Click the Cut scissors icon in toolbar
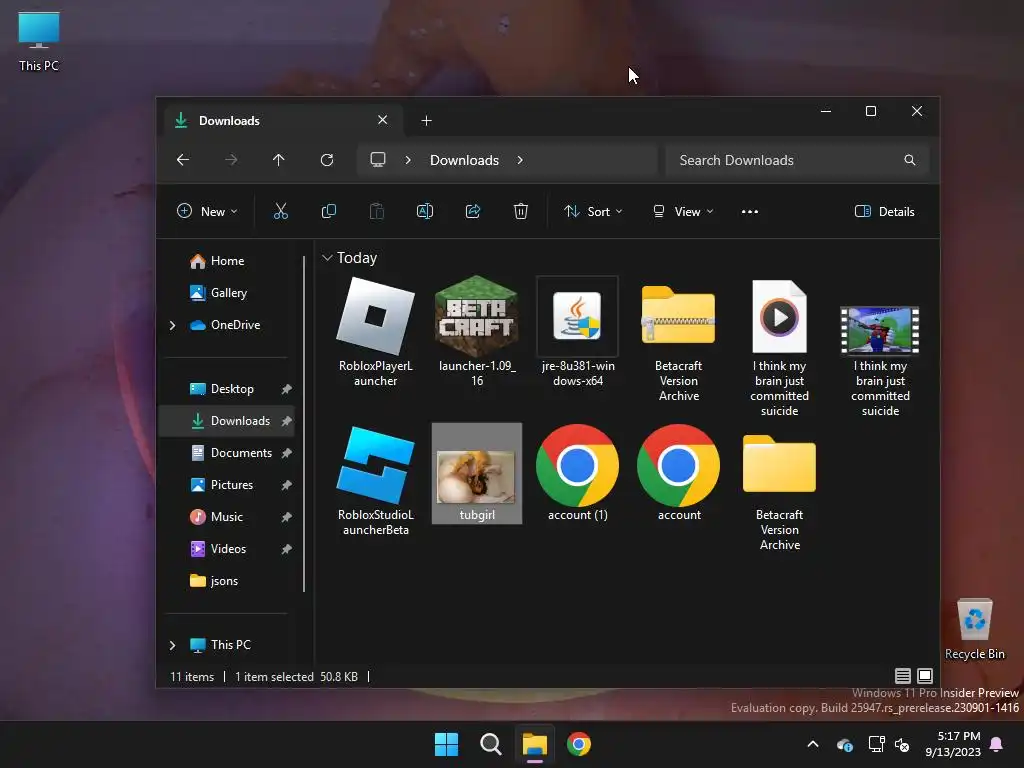This screenshot has height=768, width=1024. pyautogui.click(x=281, y=212)
